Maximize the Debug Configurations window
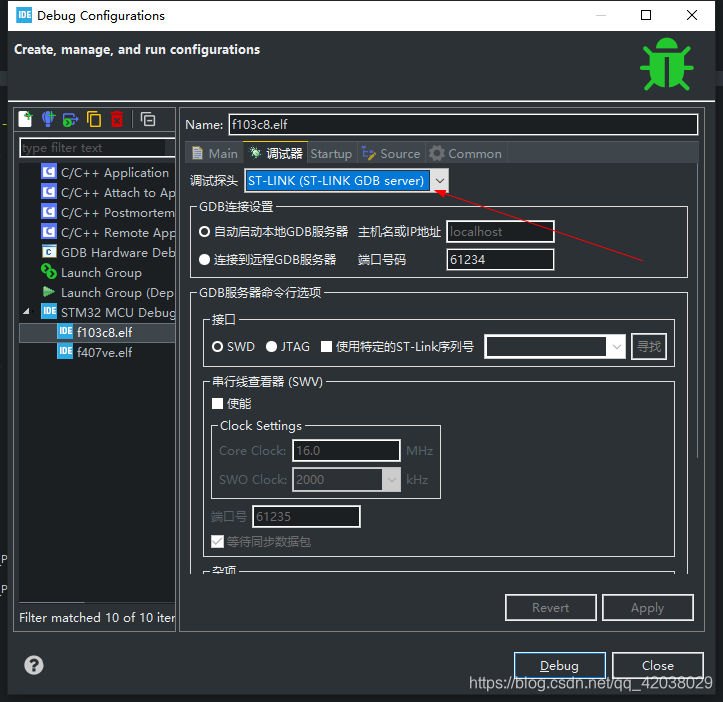The height and width of the screenshot is (702, 723). 646,15
